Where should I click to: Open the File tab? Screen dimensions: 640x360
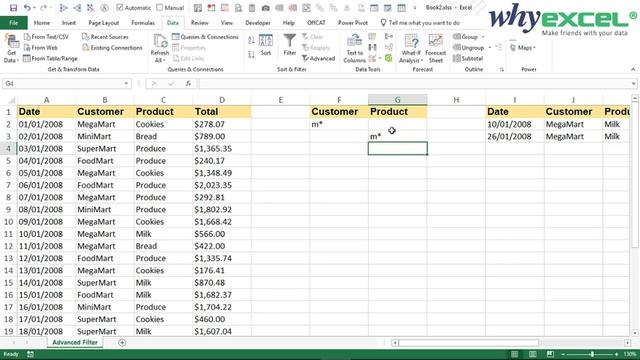pyautogui.click(x=13, y=23)
